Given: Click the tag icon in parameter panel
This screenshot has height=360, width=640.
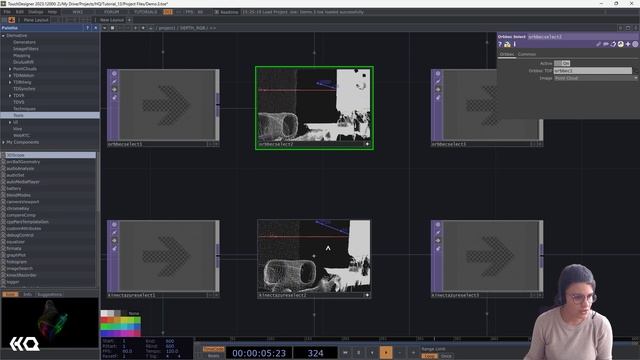Looking at the screenshot, I should (x=606, y=44).
